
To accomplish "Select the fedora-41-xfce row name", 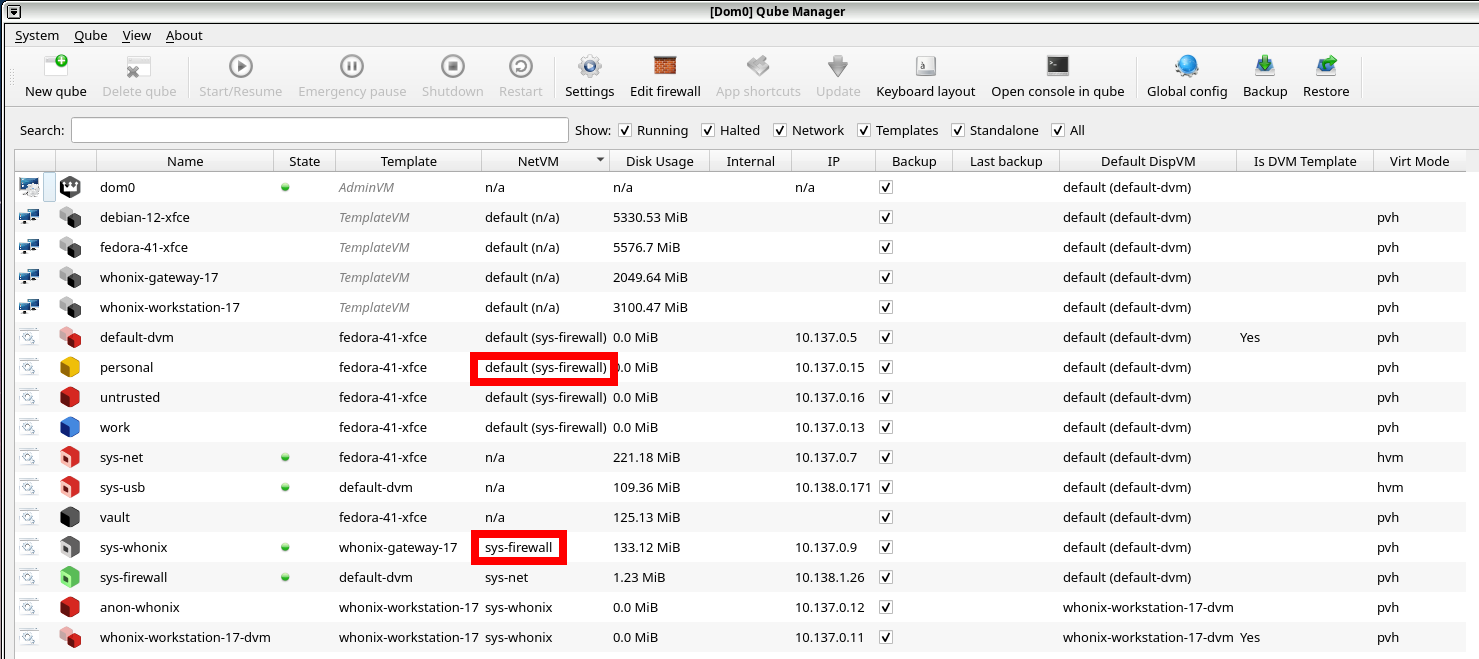I will pos(144,247).
